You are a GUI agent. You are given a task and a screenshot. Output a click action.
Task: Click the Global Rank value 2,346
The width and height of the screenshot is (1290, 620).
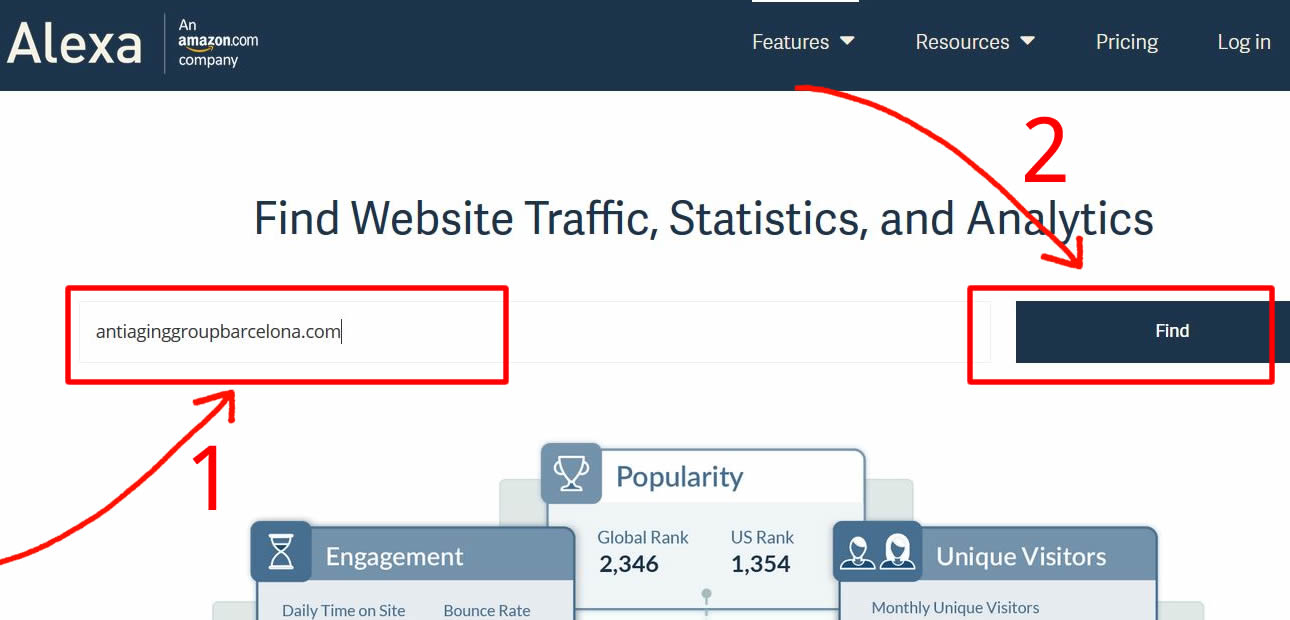[x=629, y=564]
